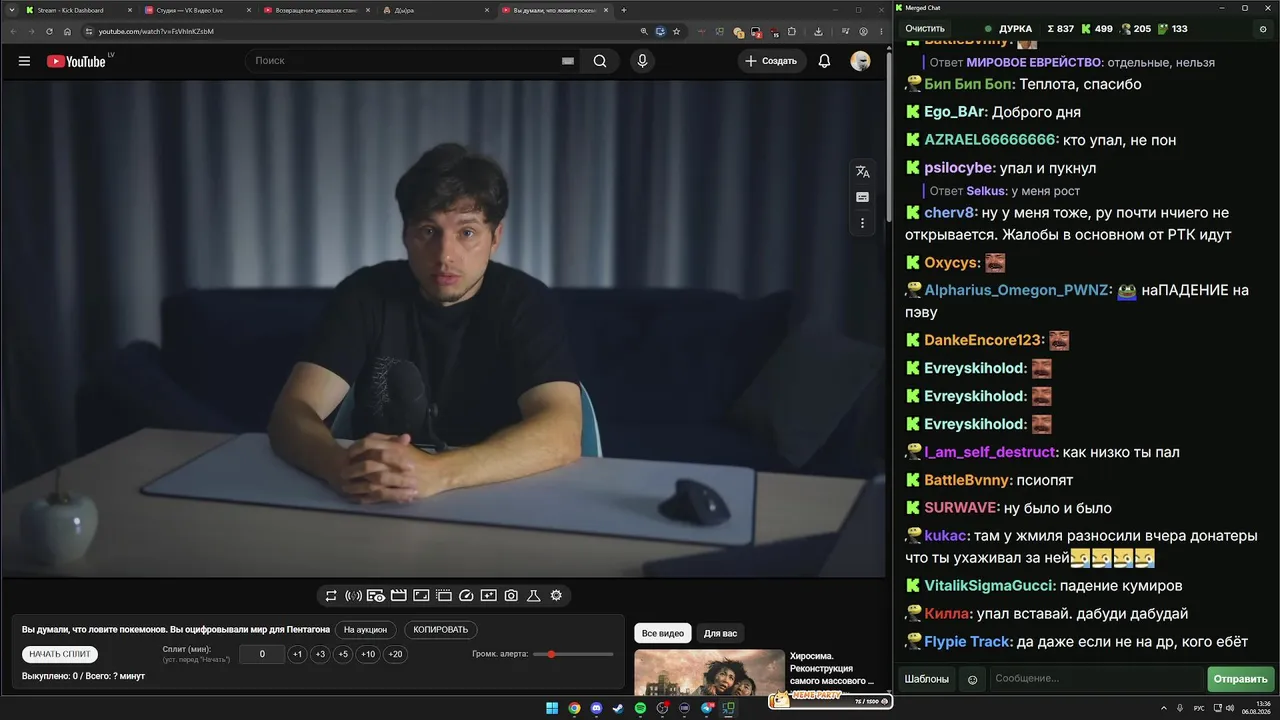This screenshot has width=1280, height=720.
Task: Click the clapperboard icon in the player toolbar
Action: tap(398, 595)
